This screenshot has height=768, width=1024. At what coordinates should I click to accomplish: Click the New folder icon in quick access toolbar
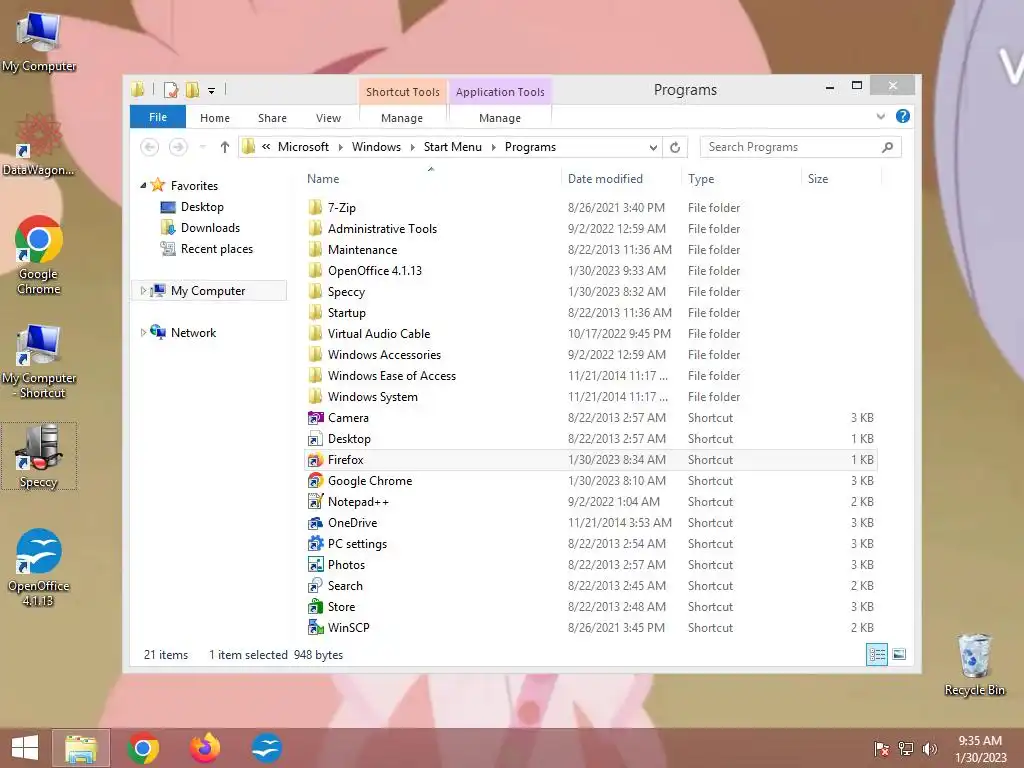coord(193,90)
